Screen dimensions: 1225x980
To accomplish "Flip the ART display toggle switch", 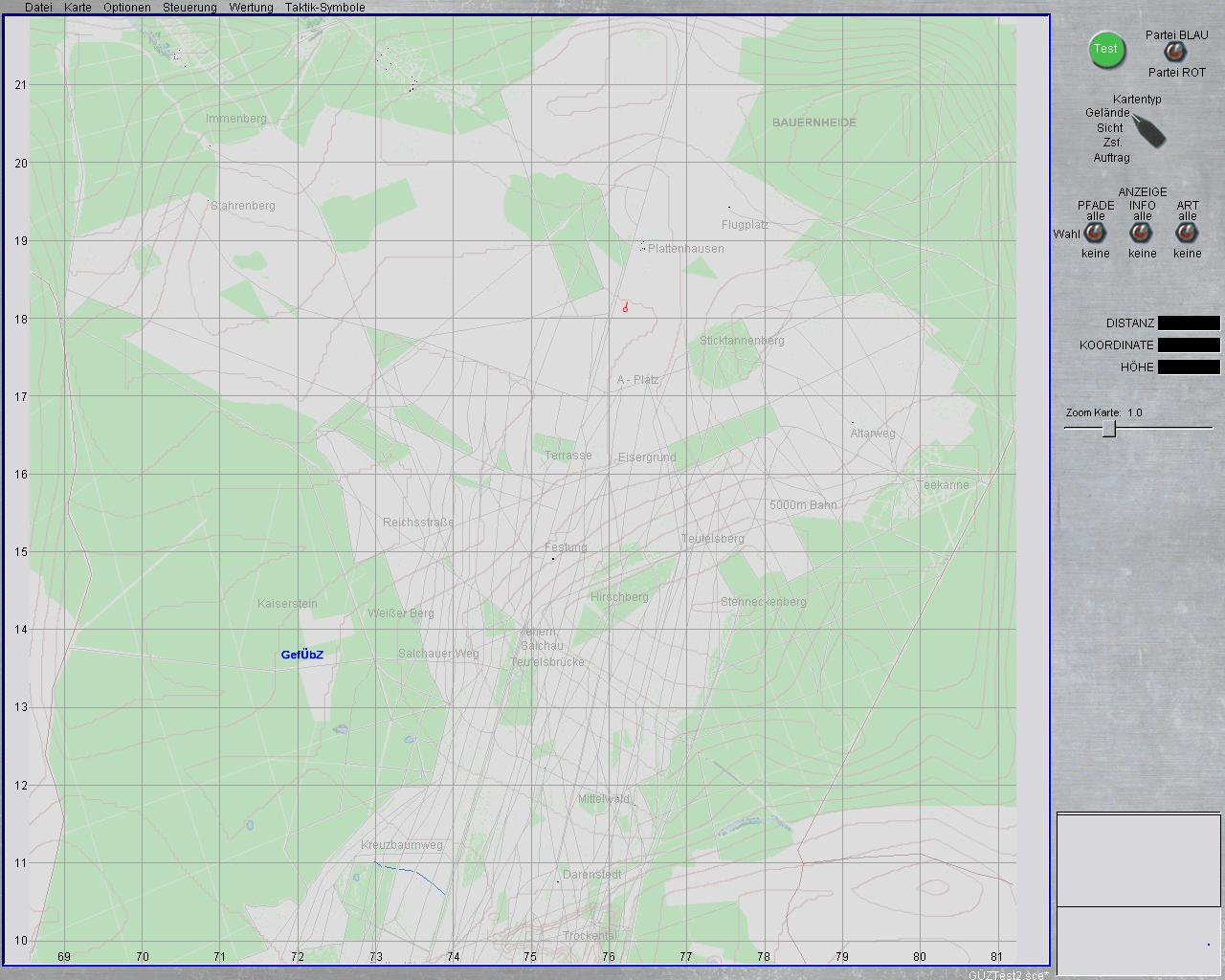I will (1188, 234).
